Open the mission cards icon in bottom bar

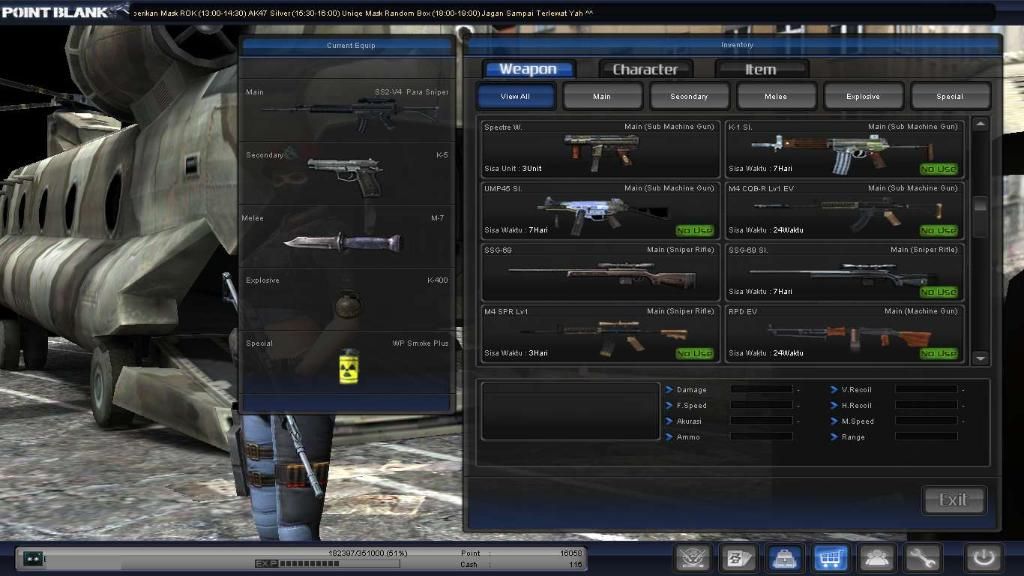click(x=738, y=558)
